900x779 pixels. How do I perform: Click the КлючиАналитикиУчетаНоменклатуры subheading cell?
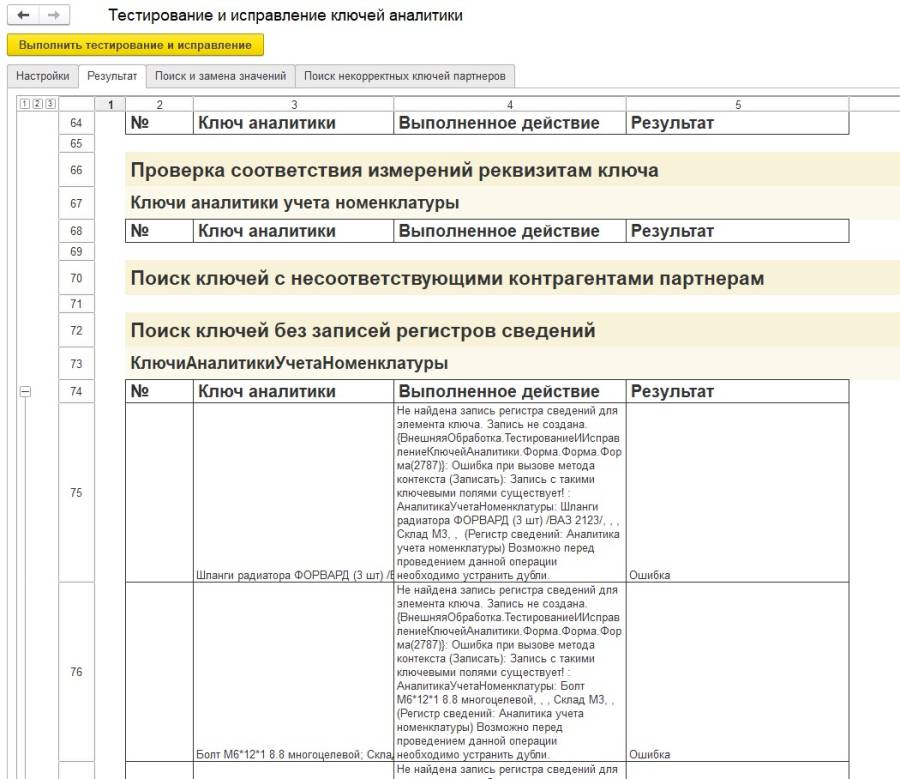pyautogui.click(x=290, y=363)
